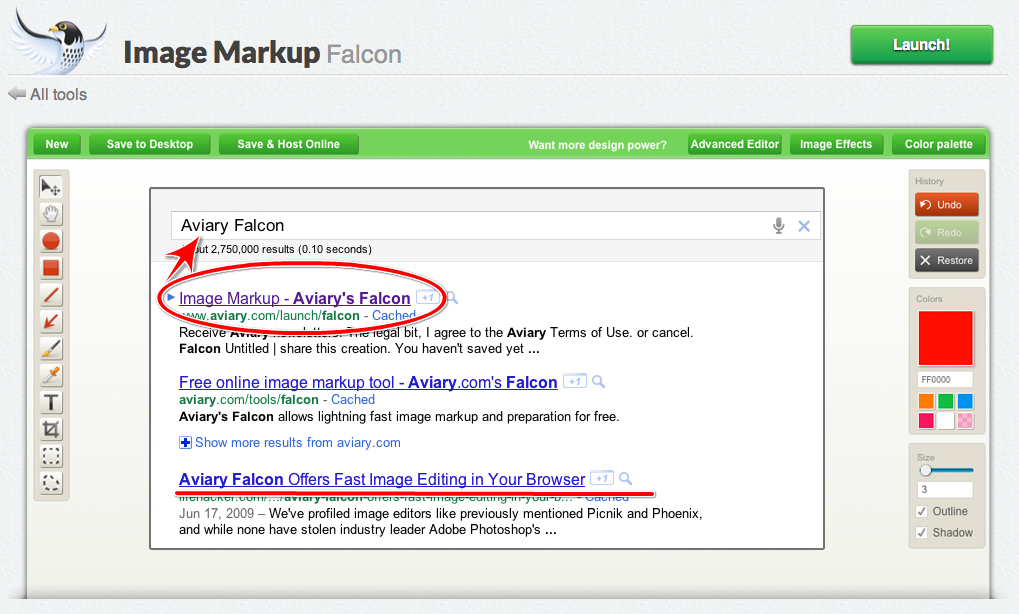Pick the blue color swatch
This screenshot has width=1019, height=614.
click(965, 401)
